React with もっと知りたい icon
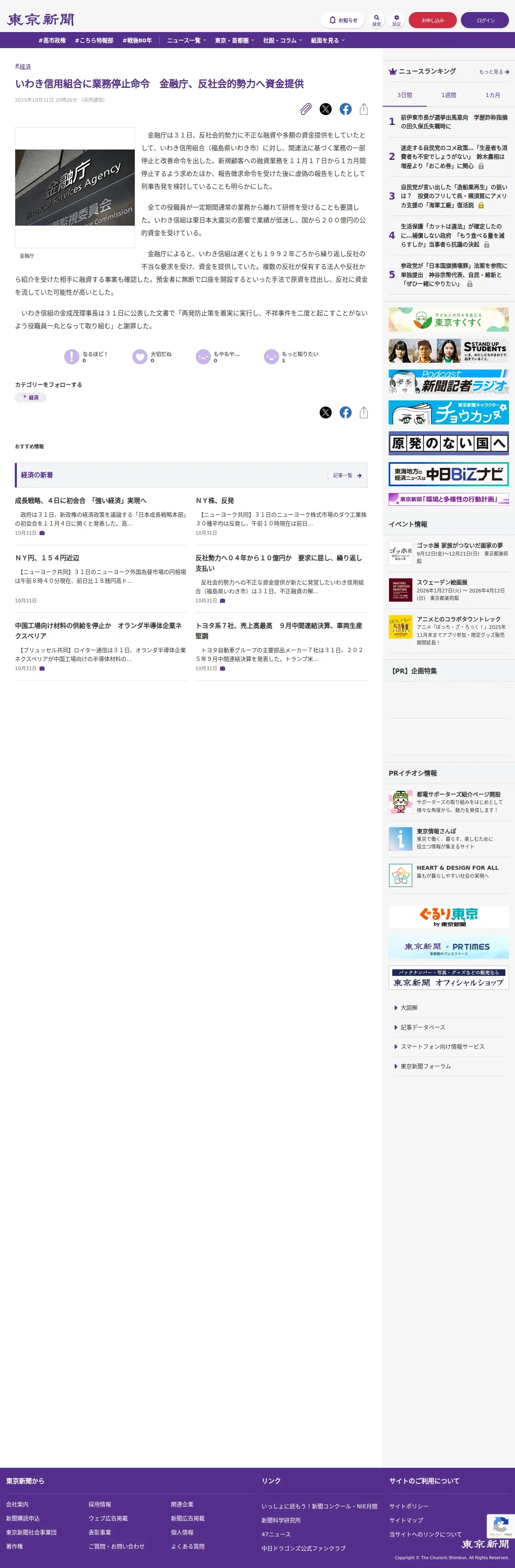The image size is (515, 1568). pos(271,356)
